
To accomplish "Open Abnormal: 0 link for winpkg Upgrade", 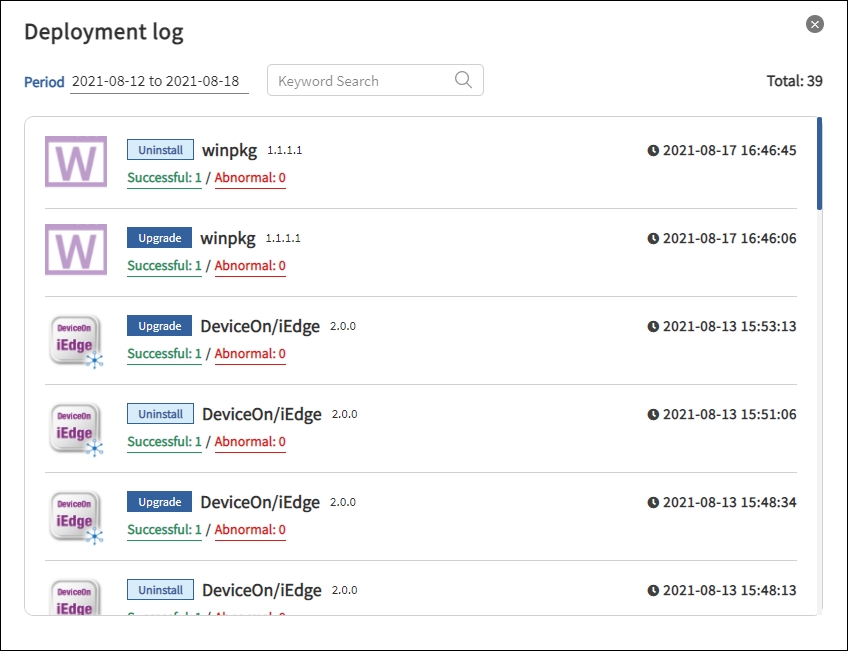I will (250, 266).
